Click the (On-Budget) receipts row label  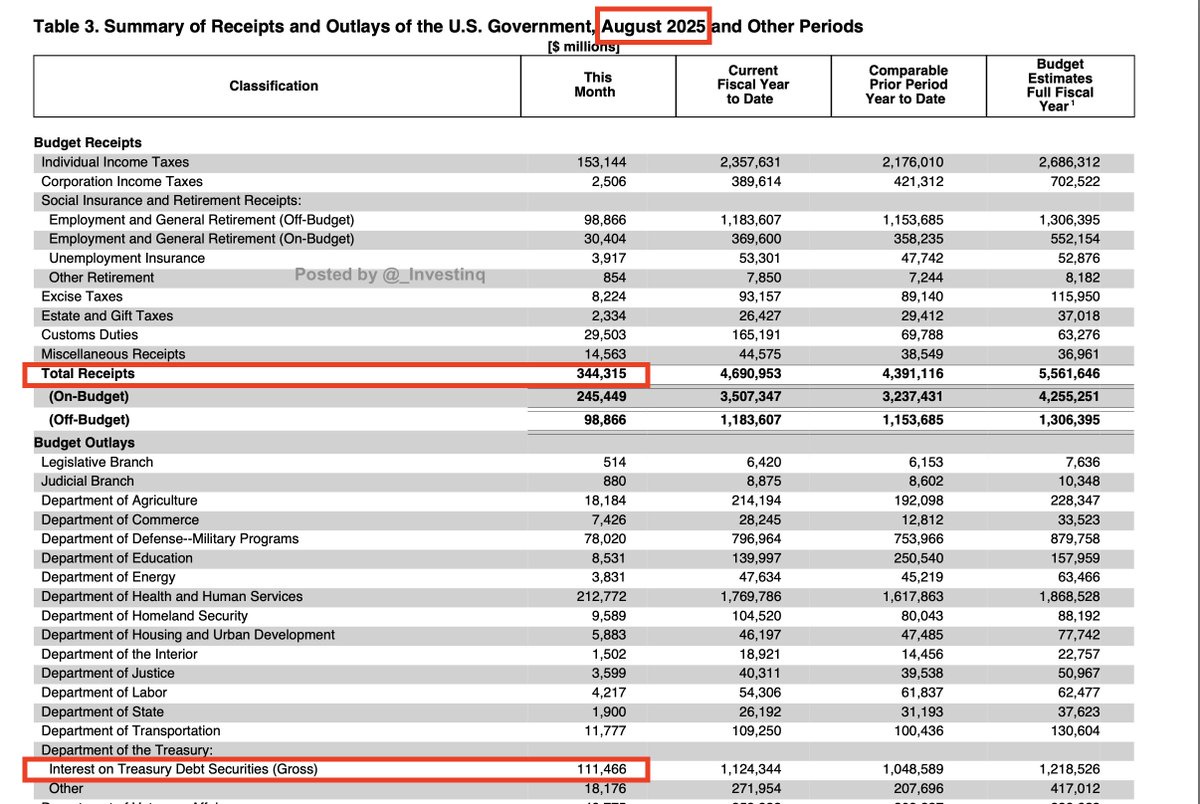pyautogui.click(x=89, y=397)
